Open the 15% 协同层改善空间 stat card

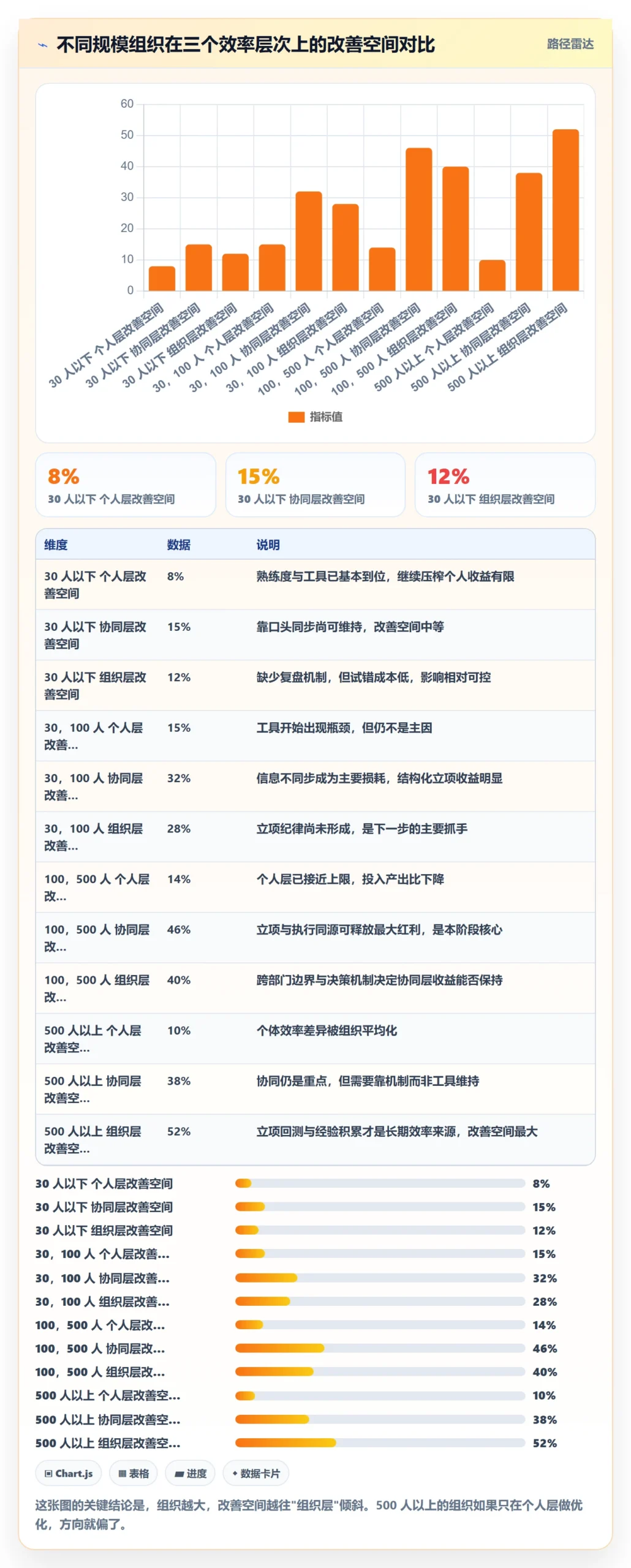pyautogui.click(x=315, y=484)
